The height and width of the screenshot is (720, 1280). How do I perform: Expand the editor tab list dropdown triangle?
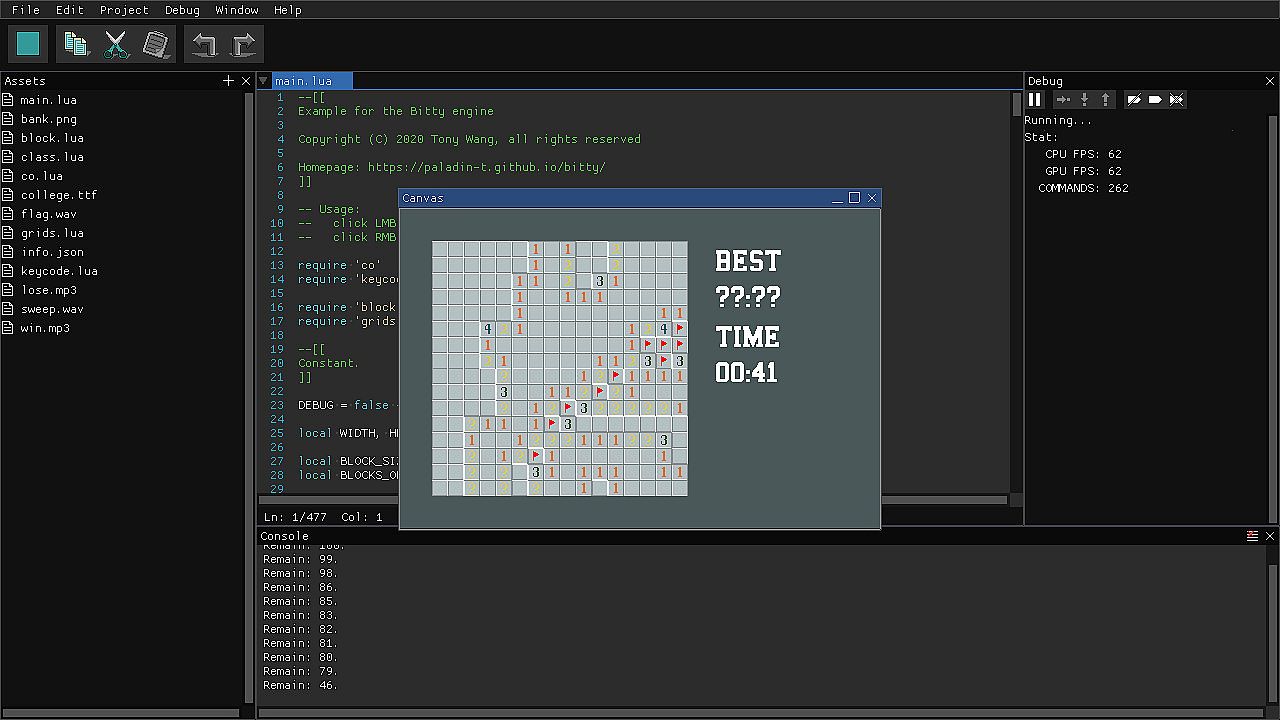point(263,81)
